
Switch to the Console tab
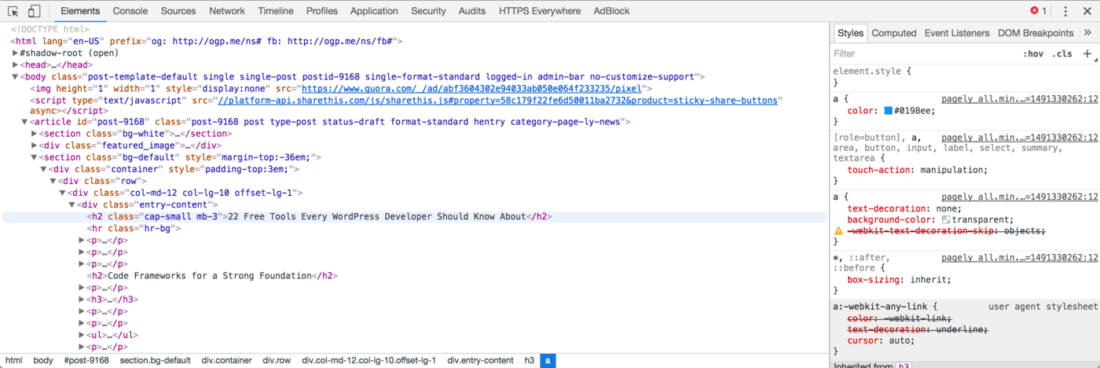click(x=130, y=11)
